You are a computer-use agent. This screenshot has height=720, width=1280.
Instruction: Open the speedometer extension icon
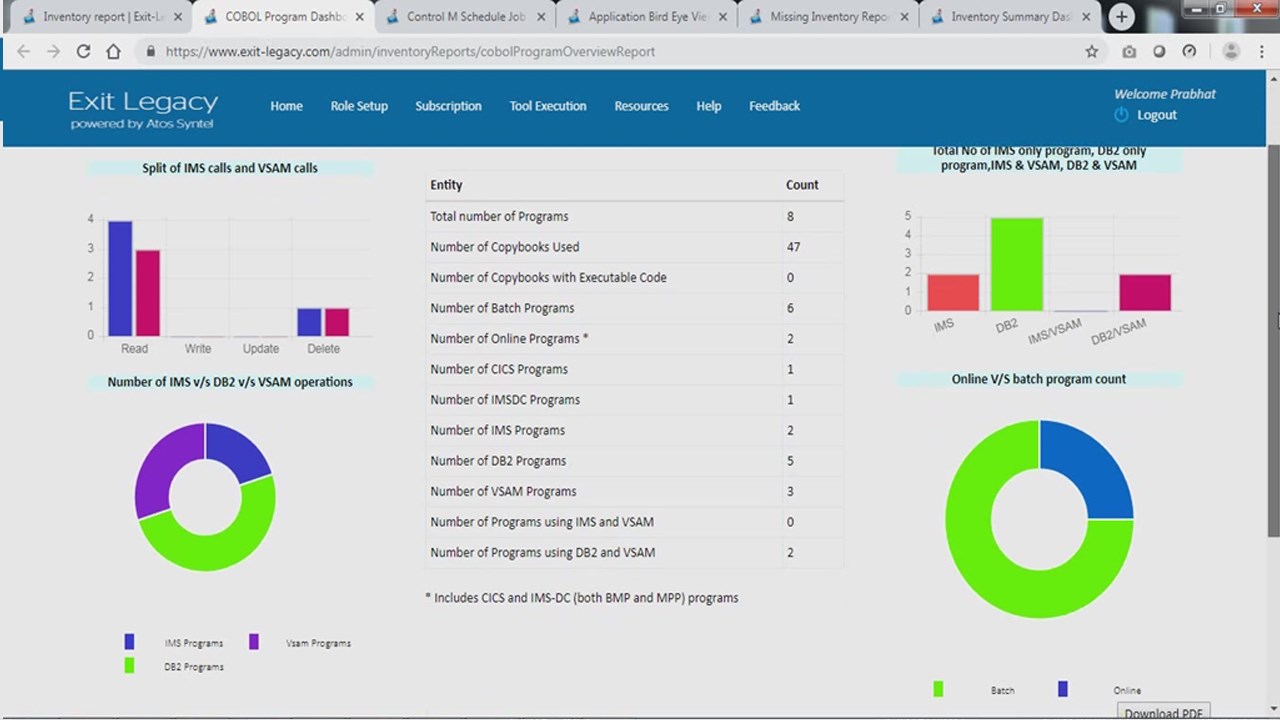coord(1189,51)
